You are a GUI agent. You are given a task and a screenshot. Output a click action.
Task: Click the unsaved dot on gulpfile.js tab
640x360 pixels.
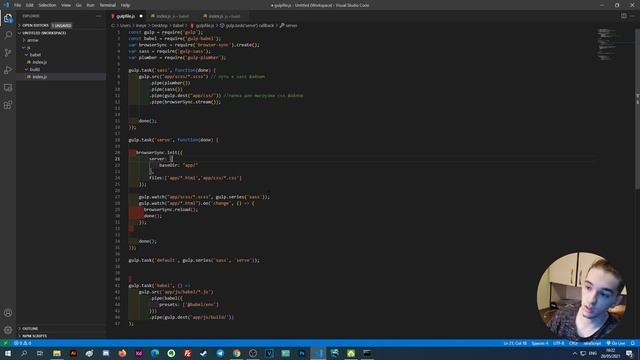click(141, 16)
